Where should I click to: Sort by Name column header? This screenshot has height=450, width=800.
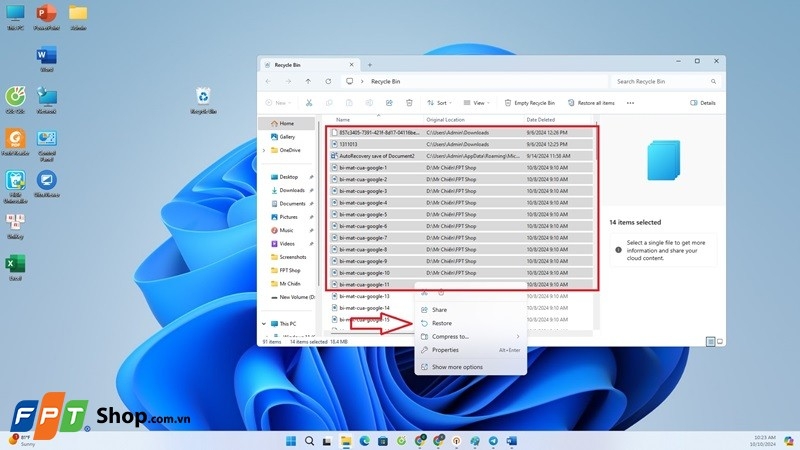[x=343, y=120]
